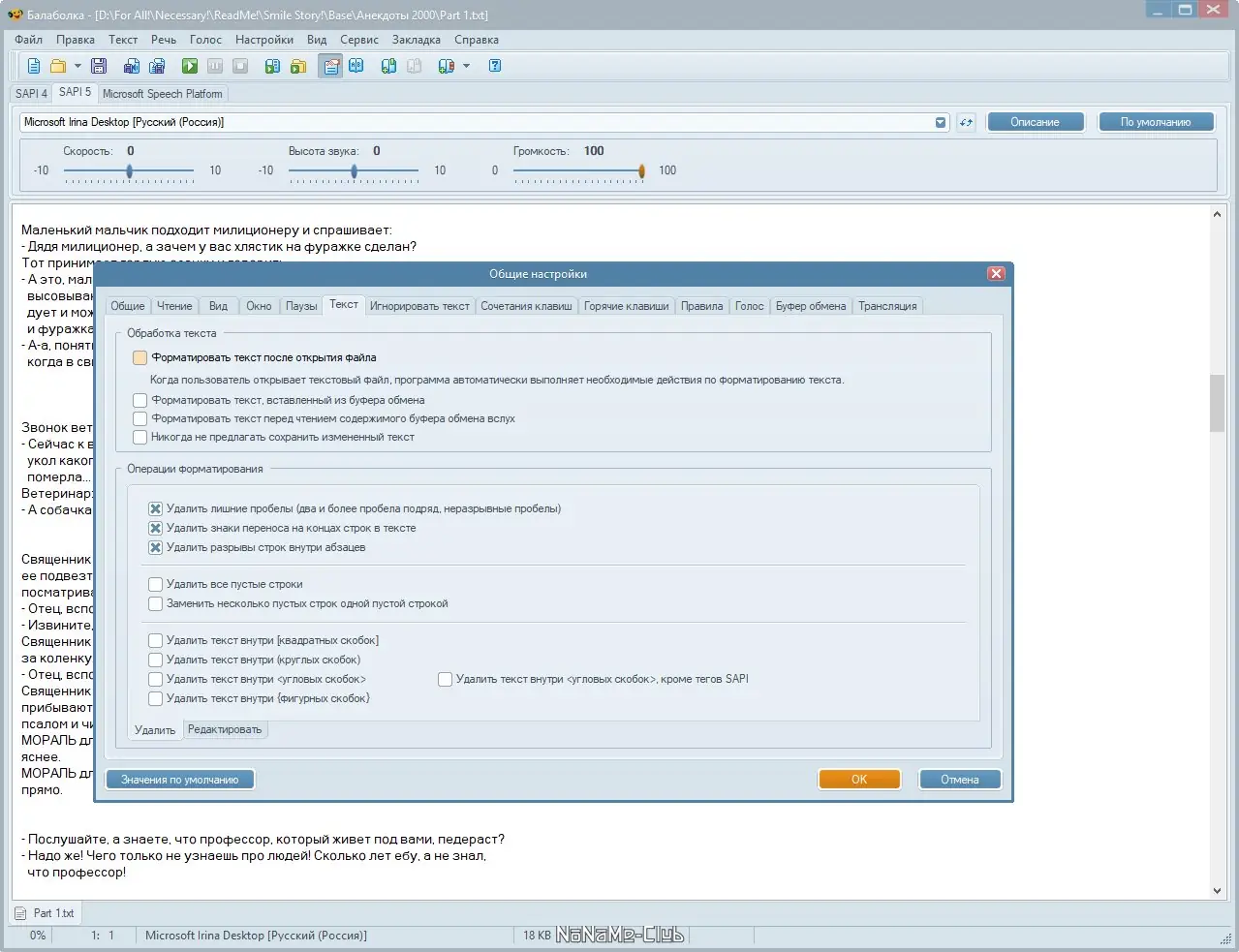Check the option keeping SAPI tags in angle brackets

446,679
